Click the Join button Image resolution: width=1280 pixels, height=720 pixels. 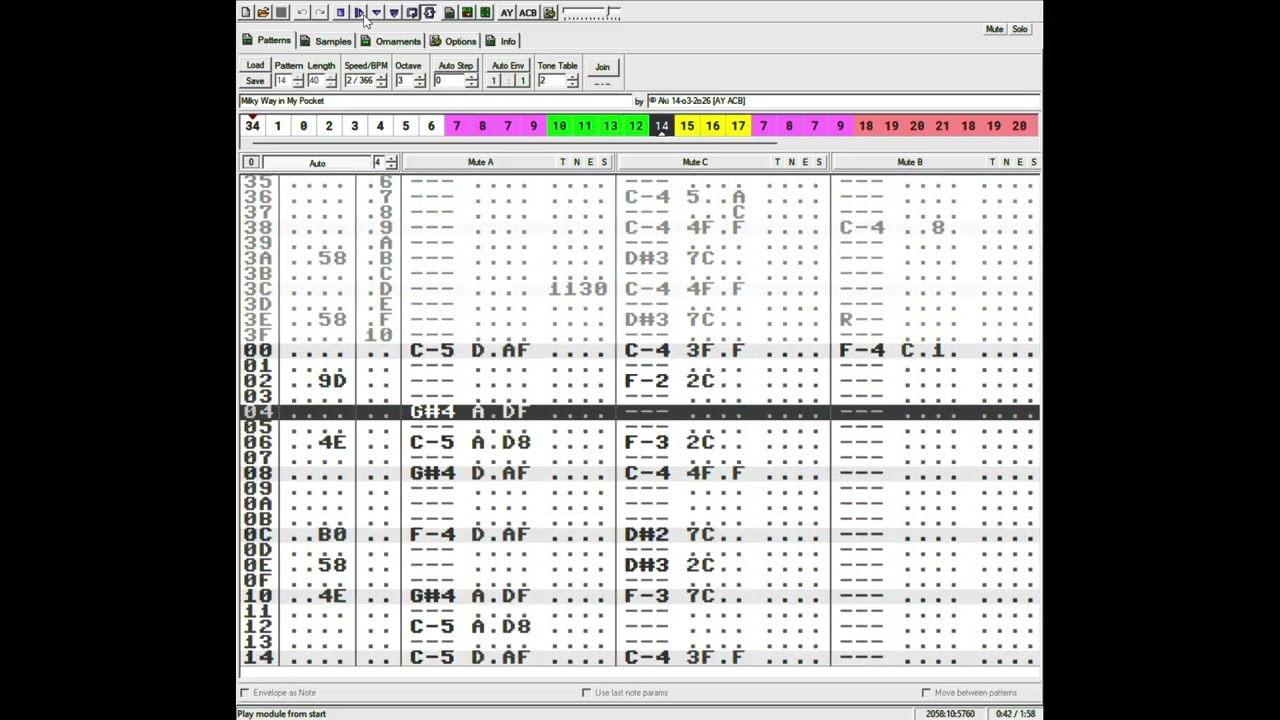click(x=603, y=67)
